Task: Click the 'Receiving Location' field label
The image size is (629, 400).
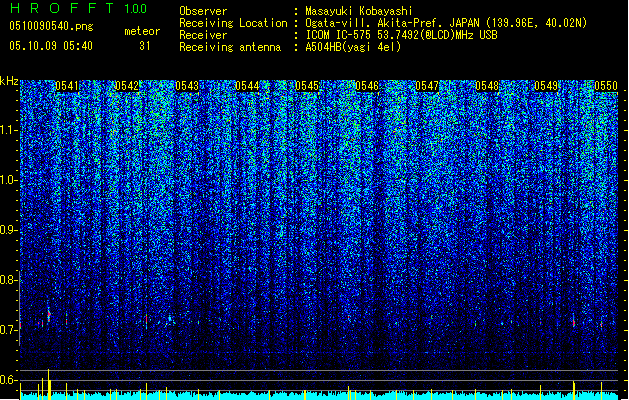Action: coord(233,23)
